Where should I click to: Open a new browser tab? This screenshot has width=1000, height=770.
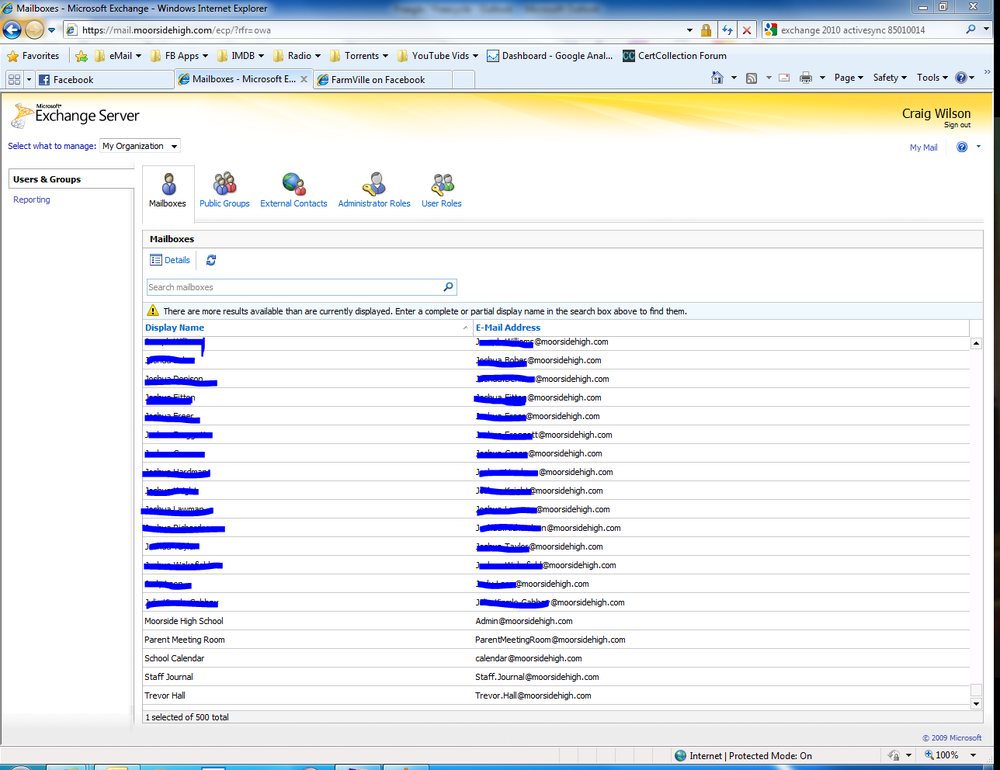464,80
